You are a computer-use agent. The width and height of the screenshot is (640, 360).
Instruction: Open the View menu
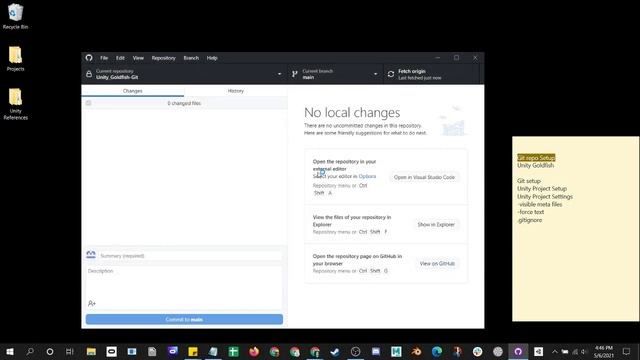tap(138, 58)
